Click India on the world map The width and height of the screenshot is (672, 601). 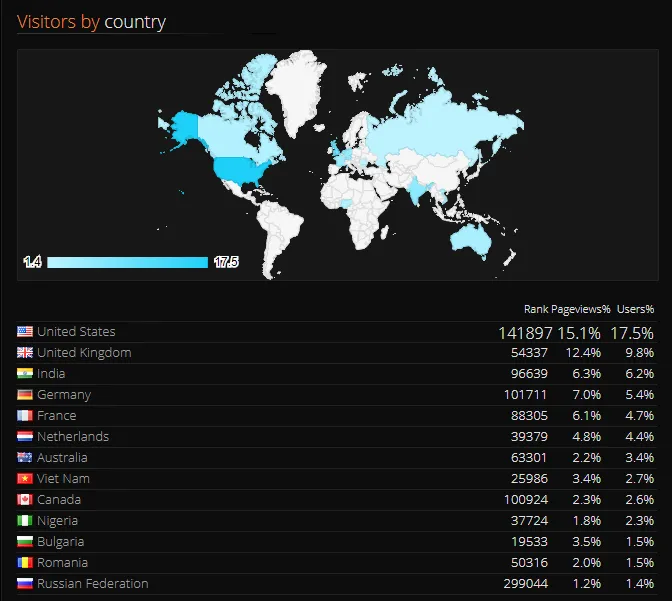[x=415, y=191]
